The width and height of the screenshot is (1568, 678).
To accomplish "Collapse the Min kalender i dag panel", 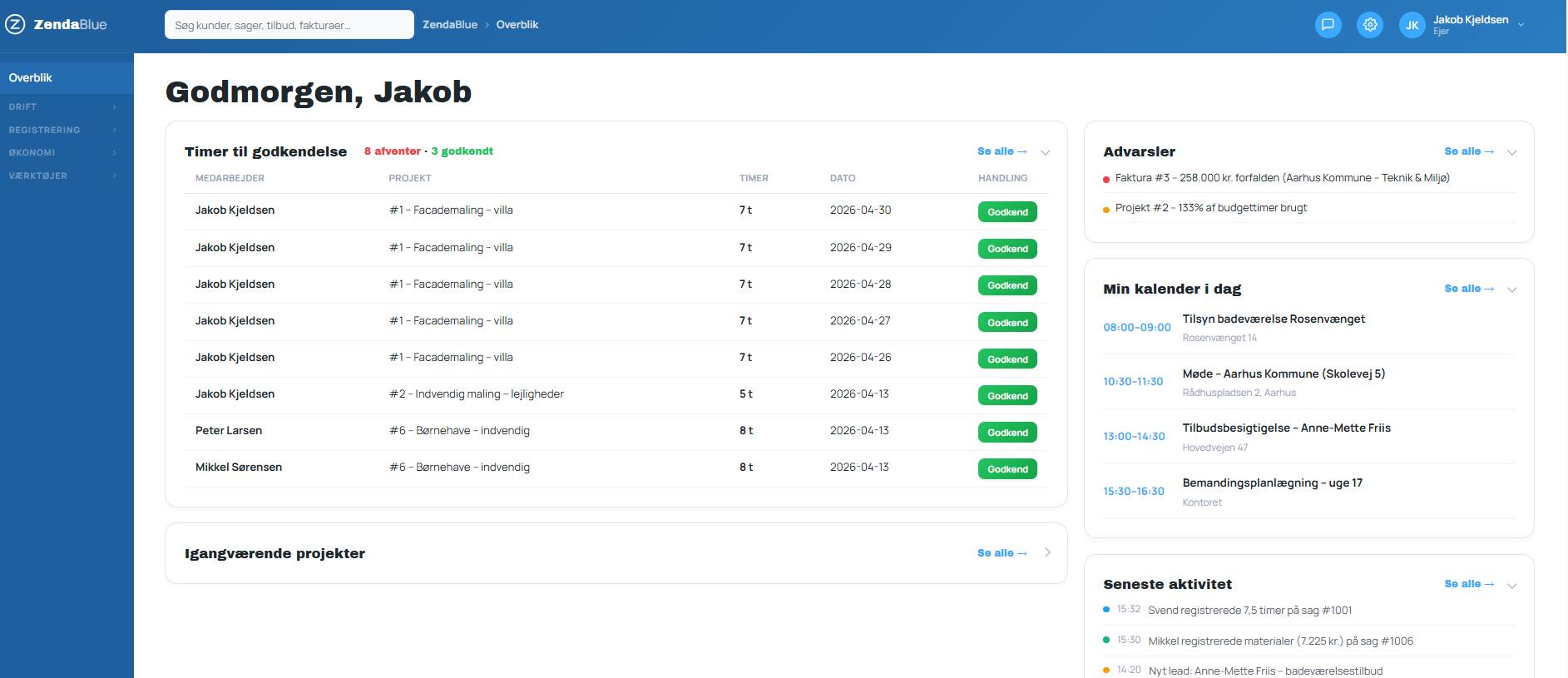I will (1511, 290).
